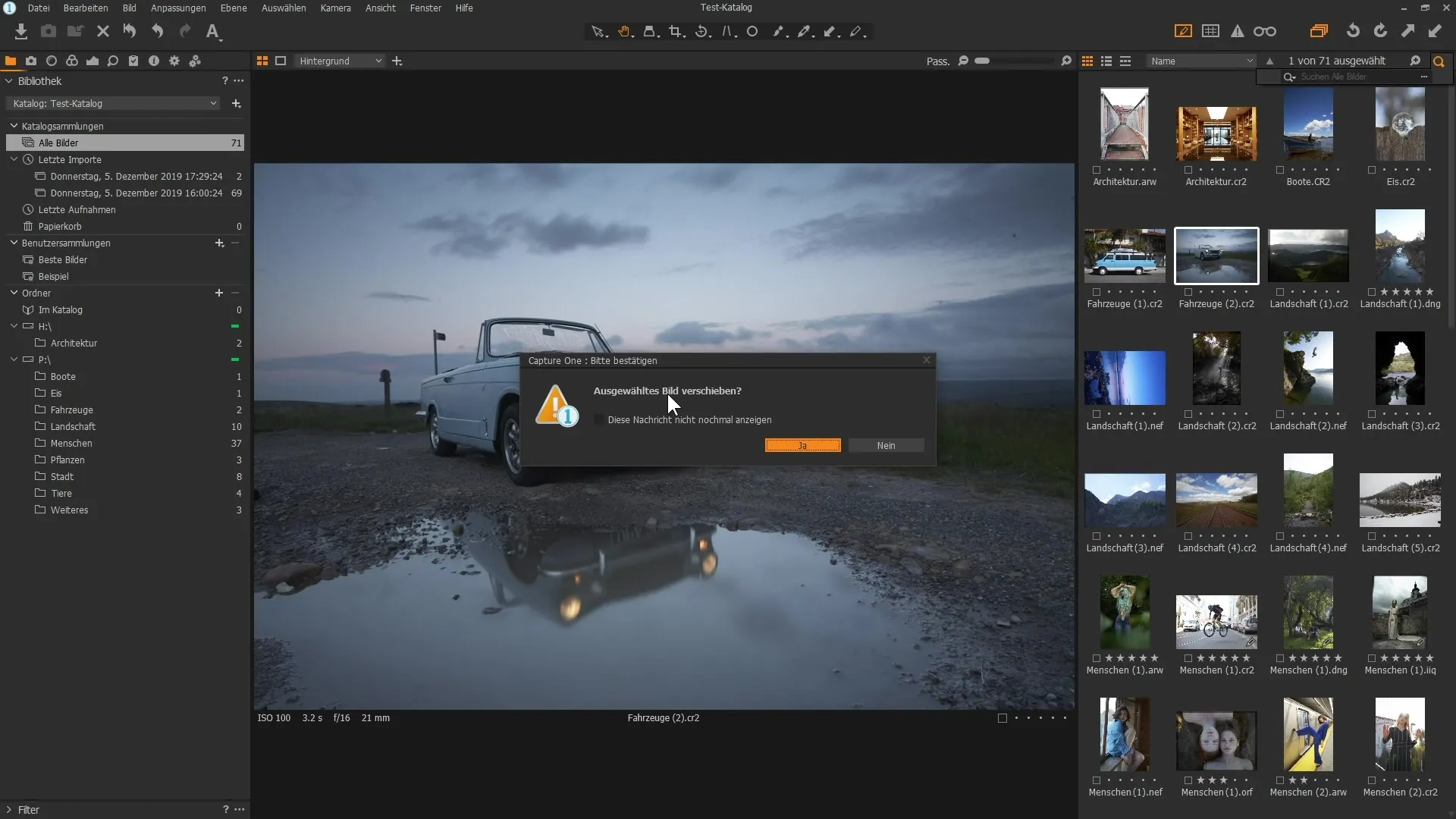This screenshot has width=1456, height=819.
Task: Collapse the P:\ drive folder tree
Action: [14, 359]
